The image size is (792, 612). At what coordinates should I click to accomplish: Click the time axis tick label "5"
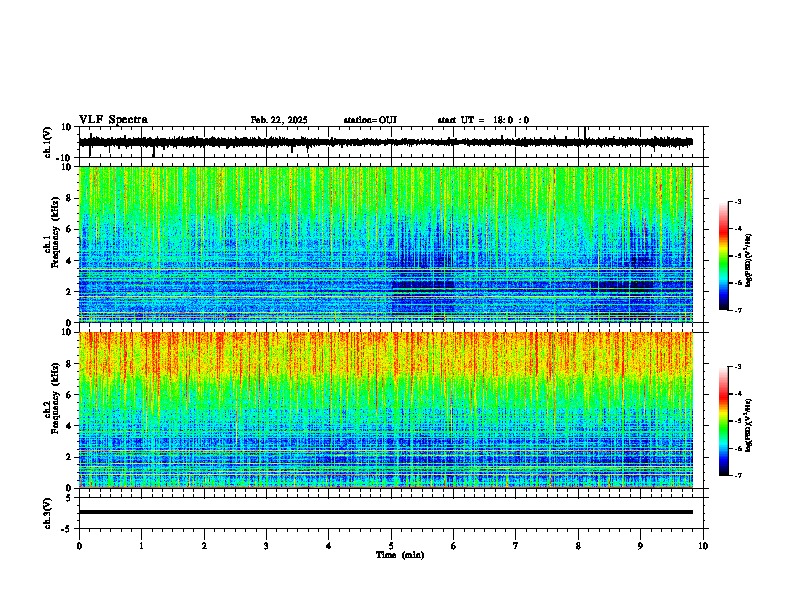tap(391, 546)
